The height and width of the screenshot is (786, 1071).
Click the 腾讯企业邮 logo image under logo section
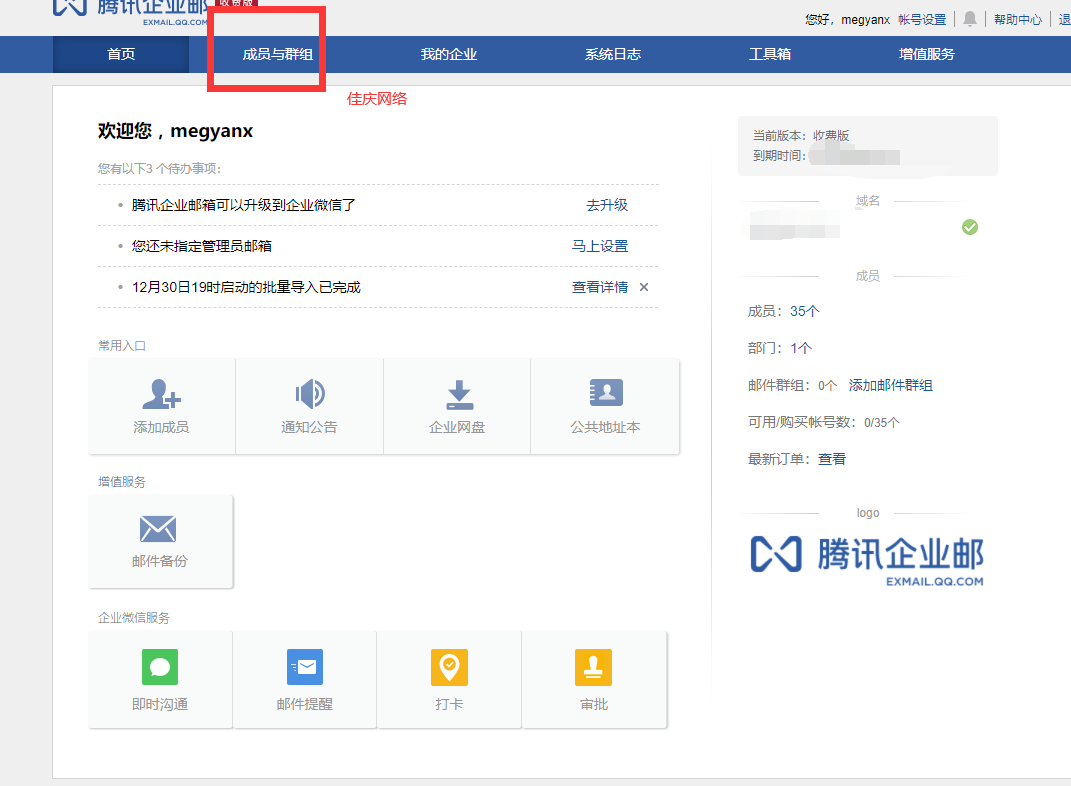pos(867,560)
